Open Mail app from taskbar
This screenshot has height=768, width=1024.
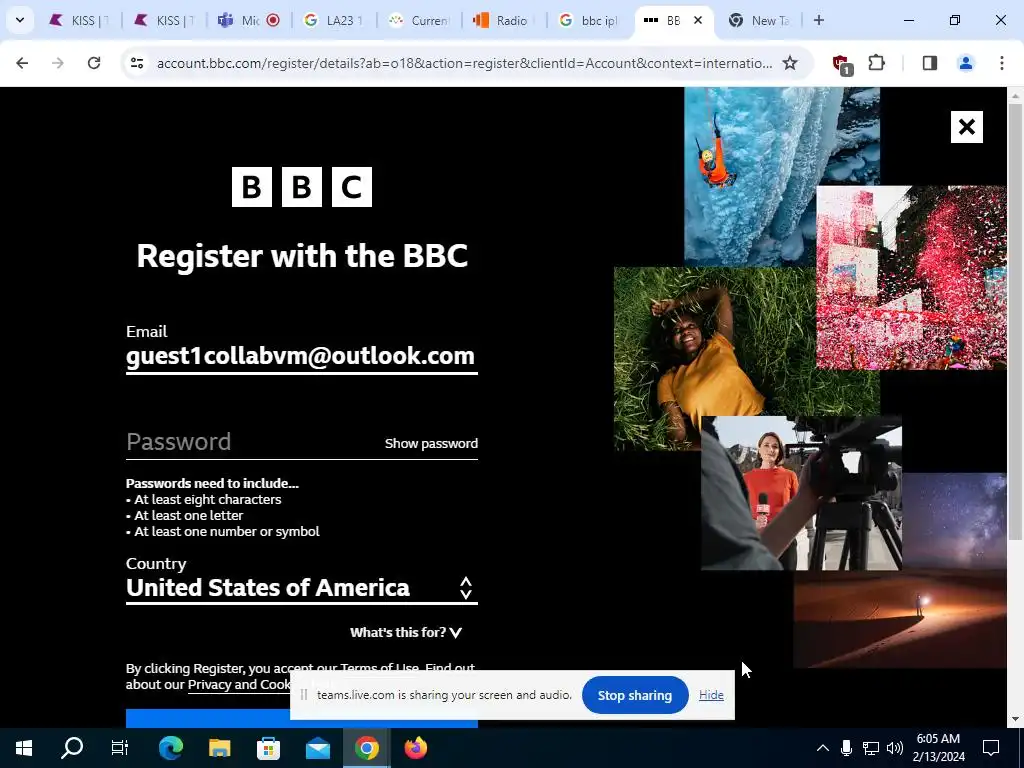[x=317, y=748]
